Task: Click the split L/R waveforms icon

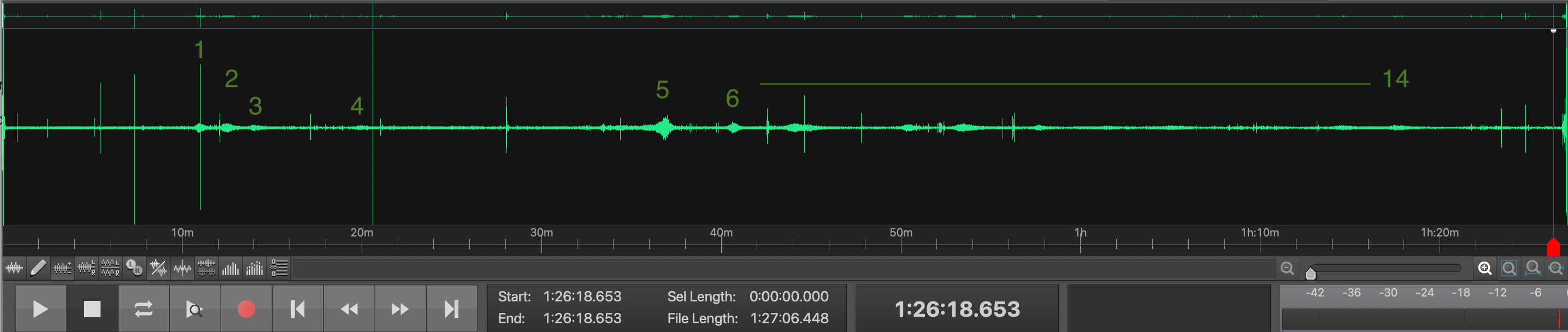Action: tap(110, 268)
